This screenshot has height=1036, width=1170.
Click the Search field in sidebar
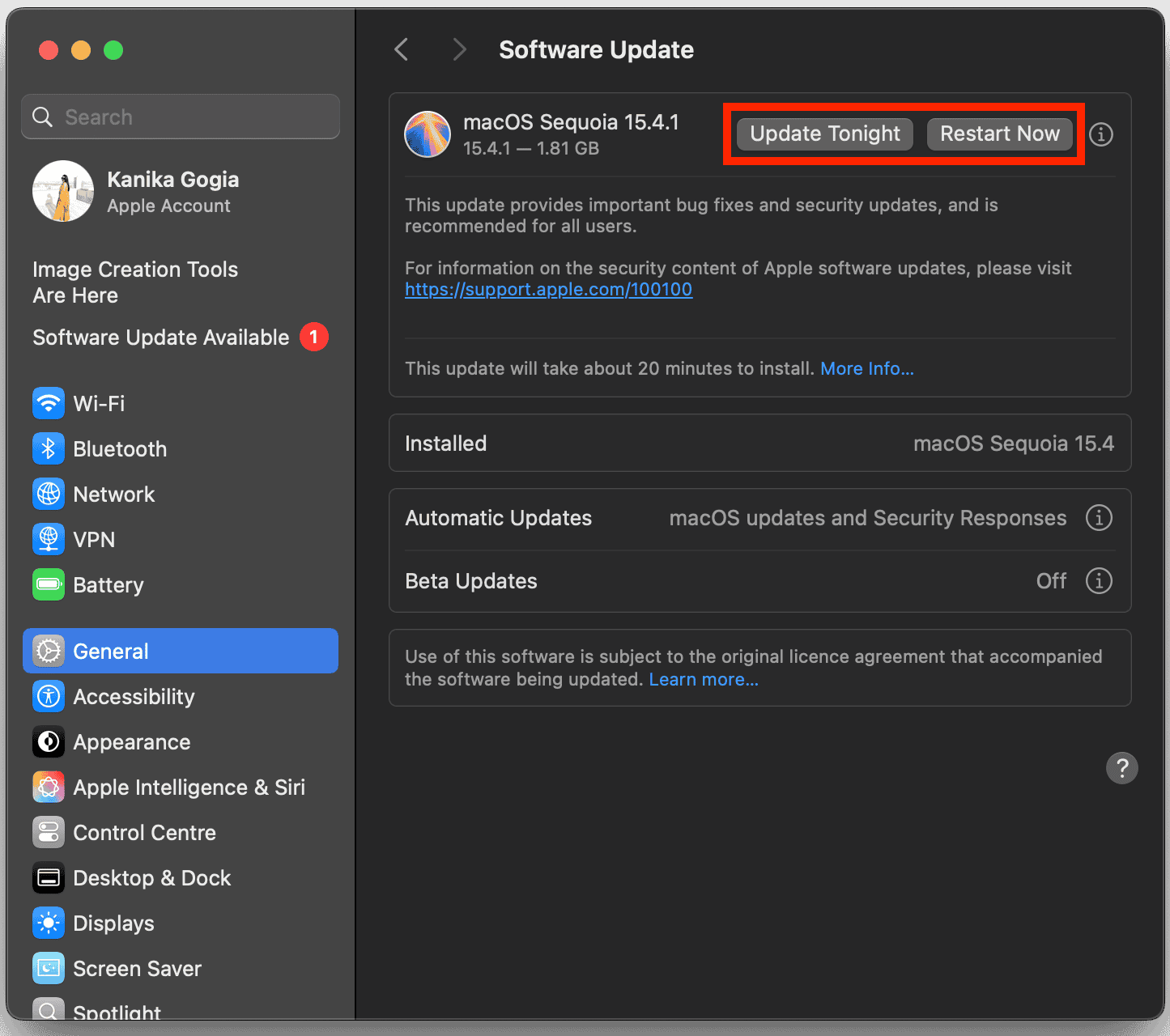(x=181, y=117)
